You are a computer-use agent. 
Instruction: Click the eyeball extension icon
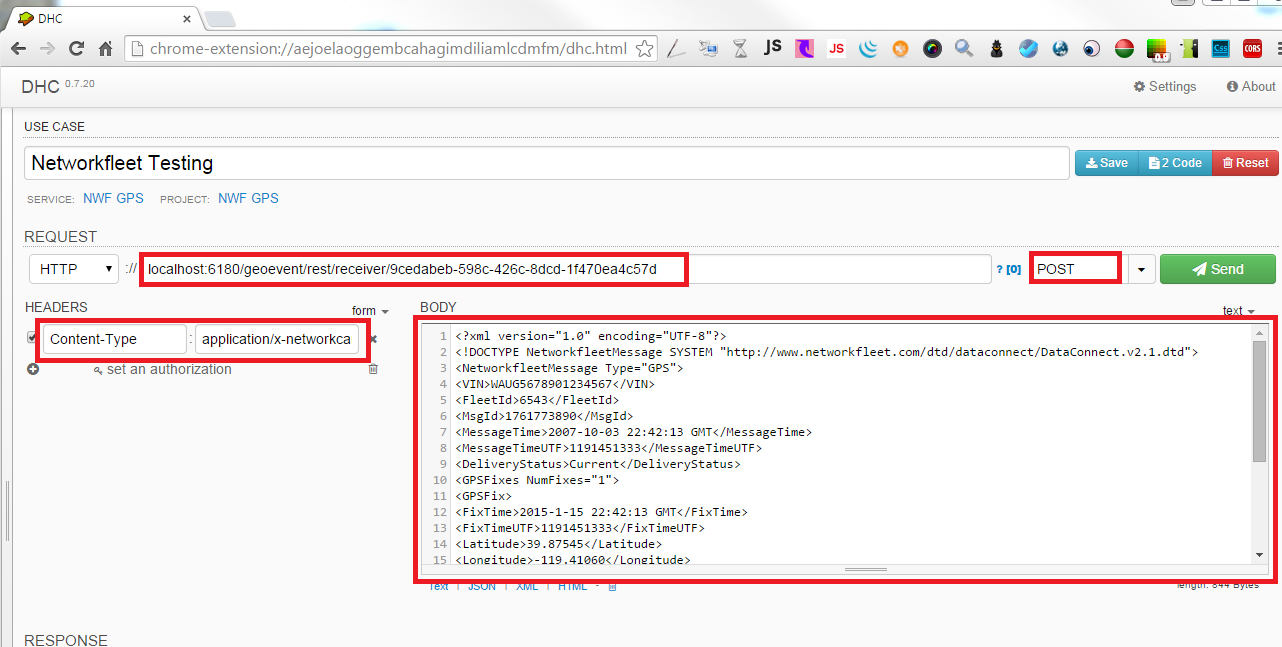[x=1092, y=48]
